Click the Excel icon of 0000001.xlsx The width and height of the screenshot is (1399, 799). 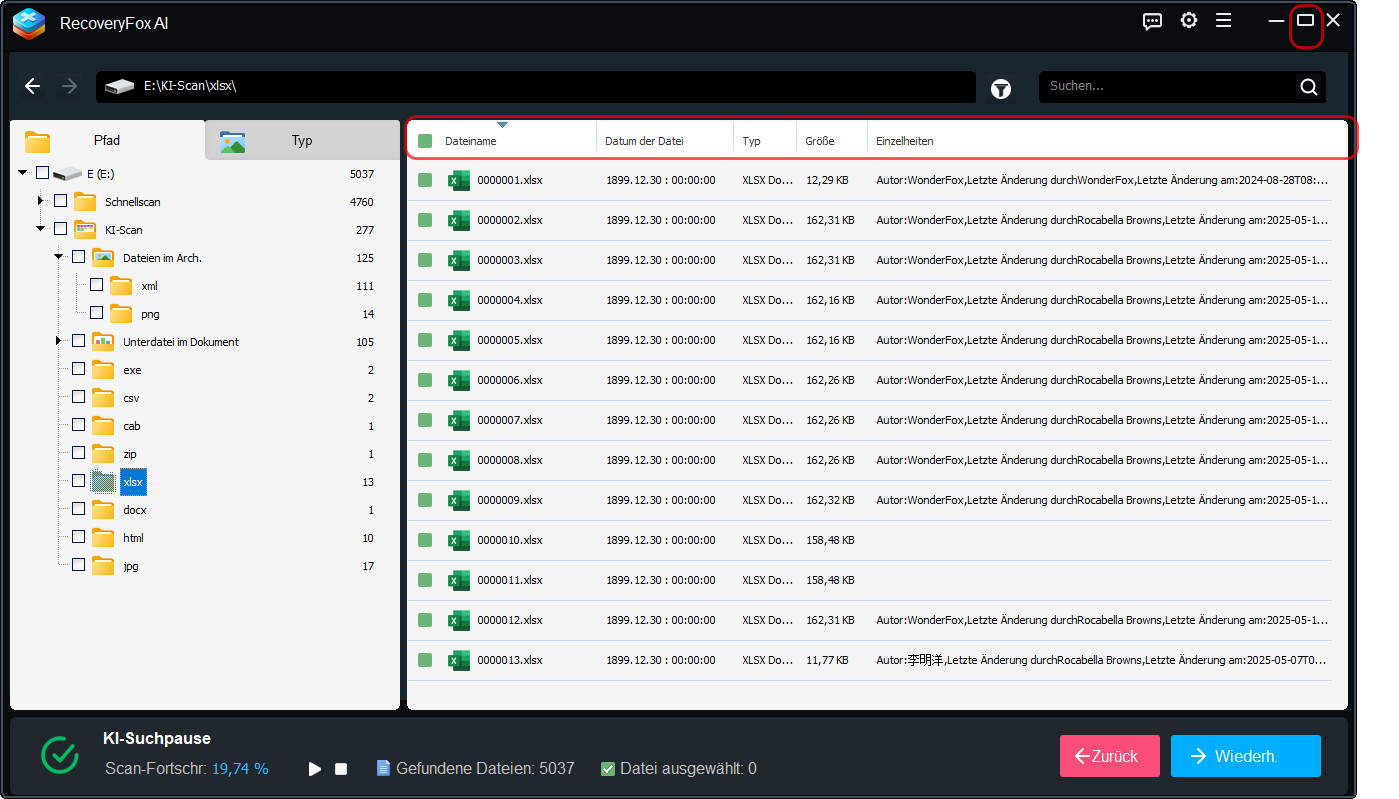[x=459, y=180]
